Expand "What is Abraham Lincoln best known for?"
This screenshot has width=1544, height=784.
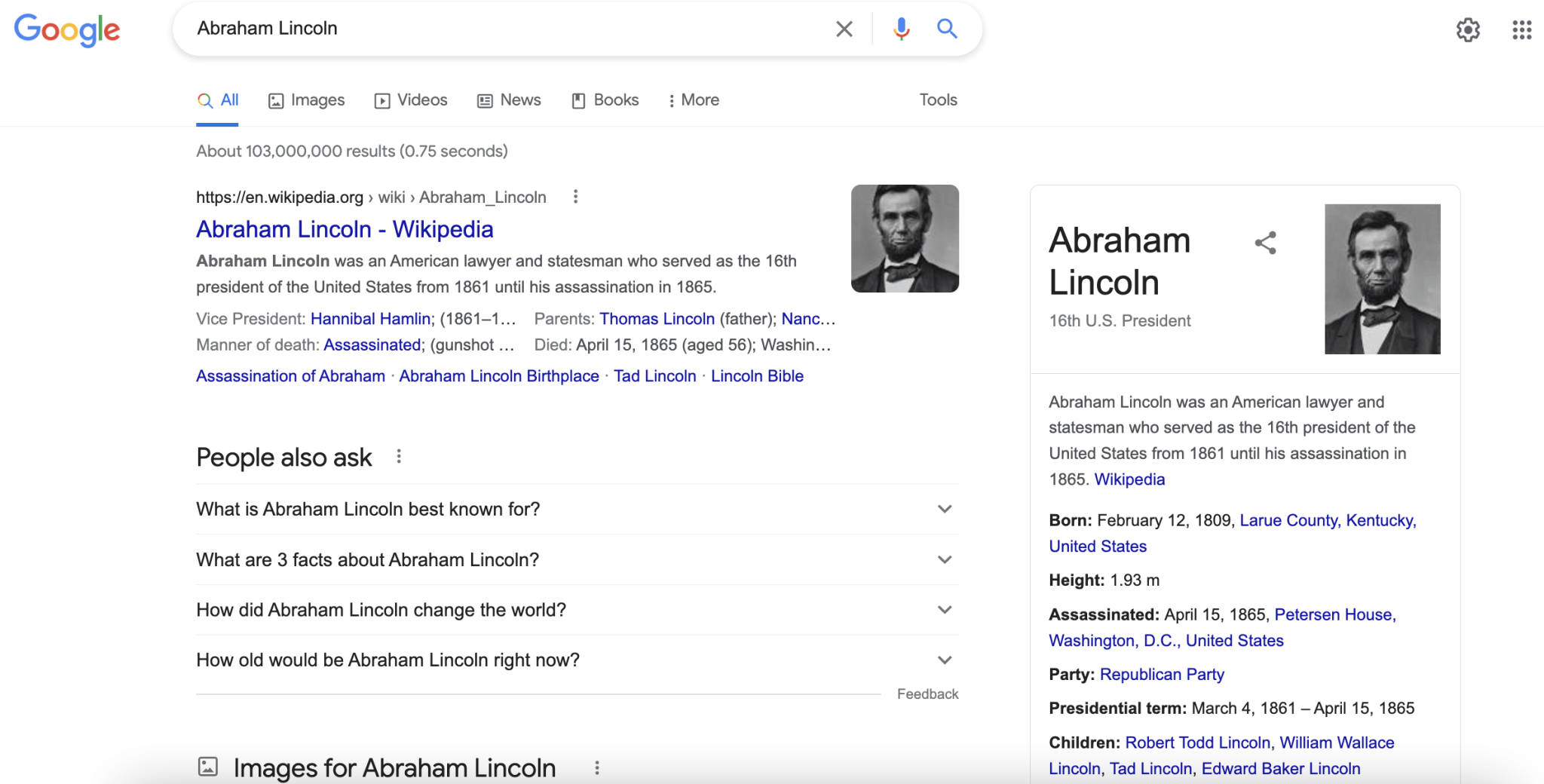click(944, 510)
